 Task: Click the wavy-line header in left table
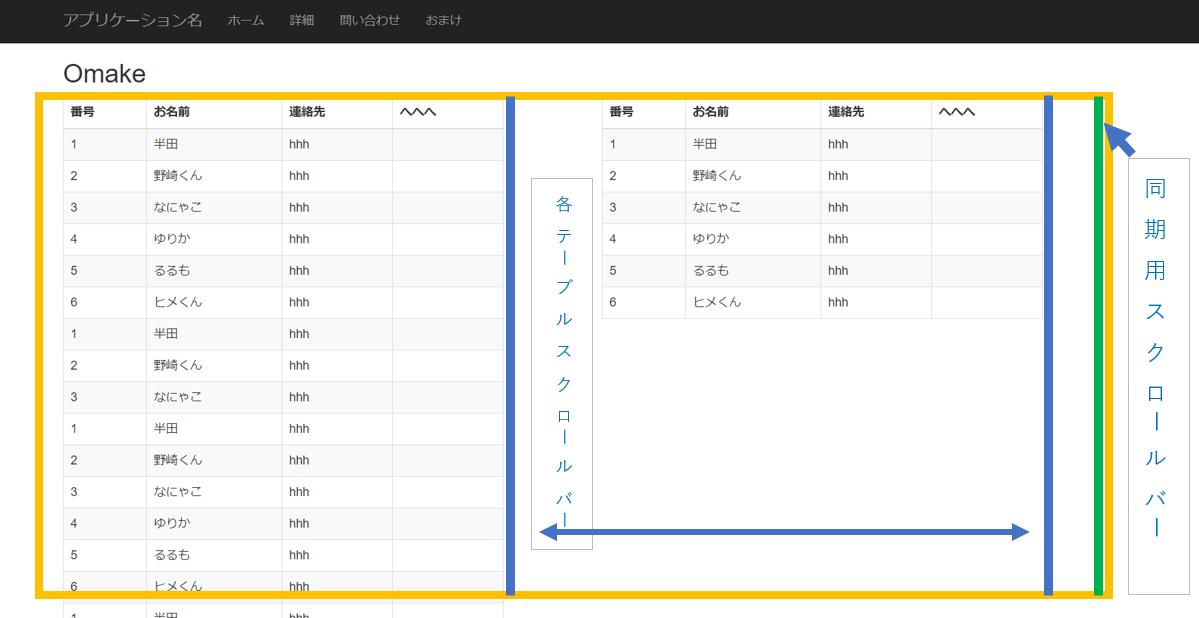click(x=418, y=112)
